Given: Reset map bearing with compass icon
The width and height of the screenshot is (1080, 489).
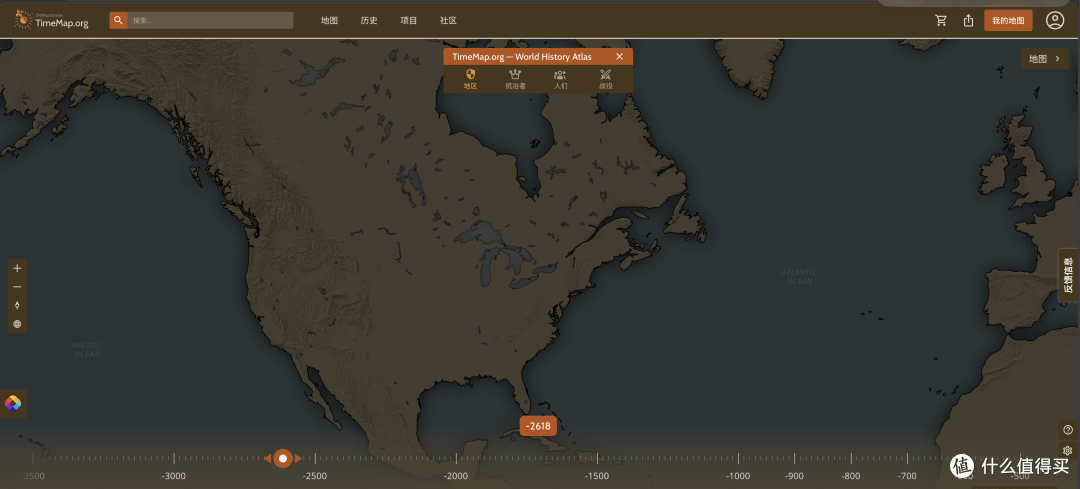Looking at the screenshot, I should click(x=17, y=305).
